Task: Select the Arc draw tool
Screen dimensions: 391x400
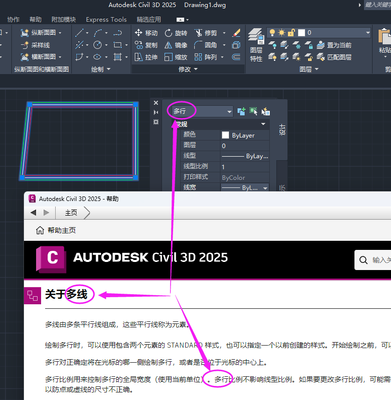Action: tap(98, 33)
